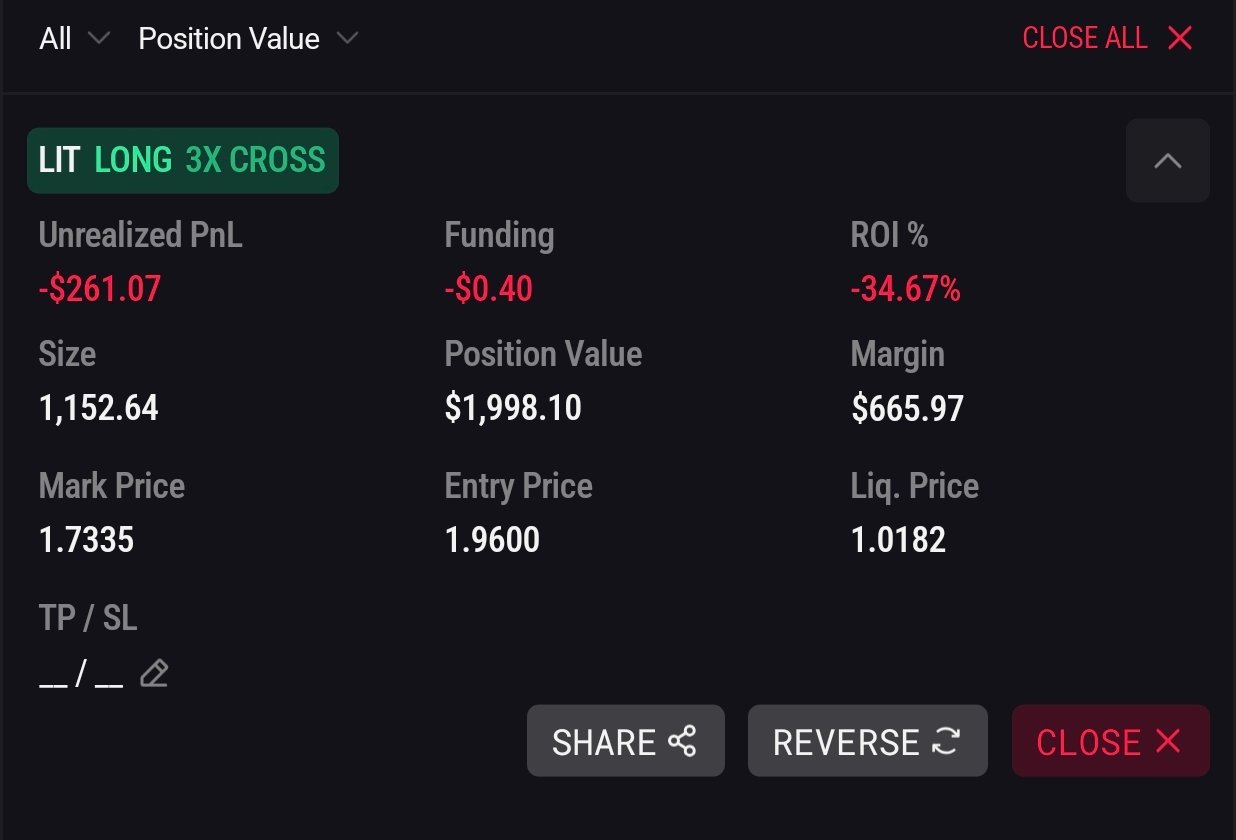Open the All positions filter dropdown
The width and height of the screenshot is (1236, 840).
[73, 39]
